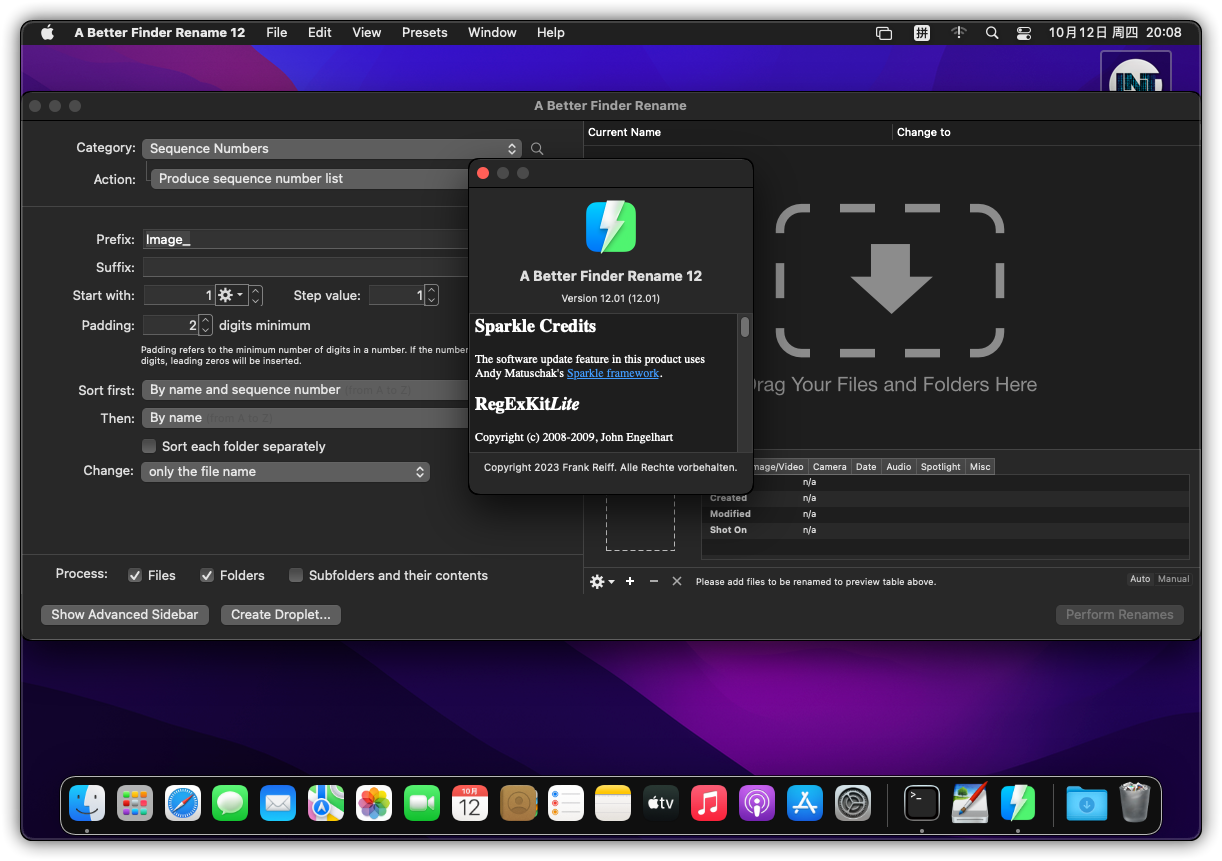Add files with the plus icon

point(630,581)
